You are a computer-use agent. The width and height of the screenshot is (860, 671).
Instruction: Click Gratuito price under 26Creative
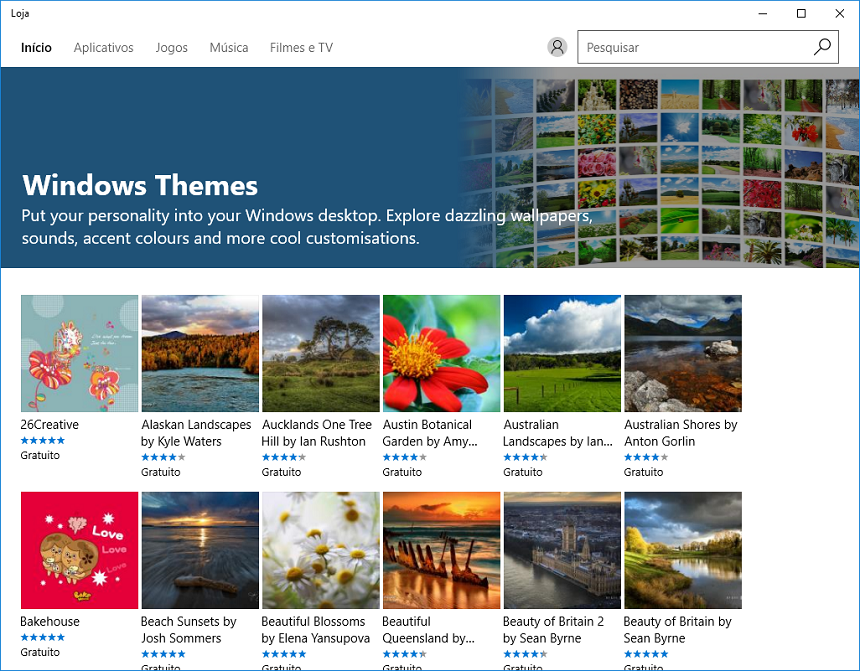click(40, 455)
